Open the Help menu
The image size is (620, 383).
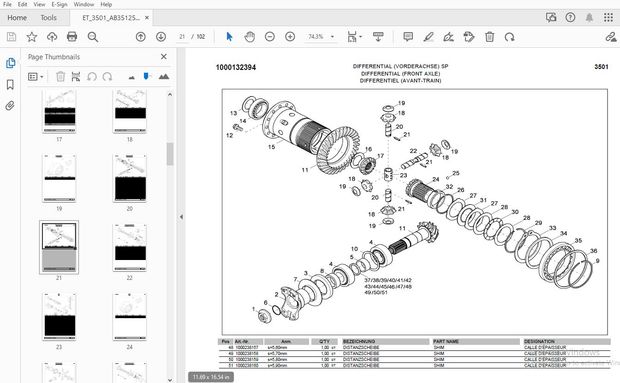(106, 4)
